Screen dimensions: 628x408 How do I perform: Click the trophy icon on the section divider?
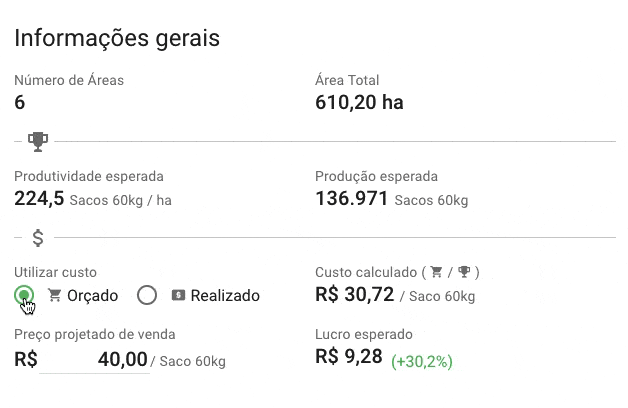coord(38,141)
